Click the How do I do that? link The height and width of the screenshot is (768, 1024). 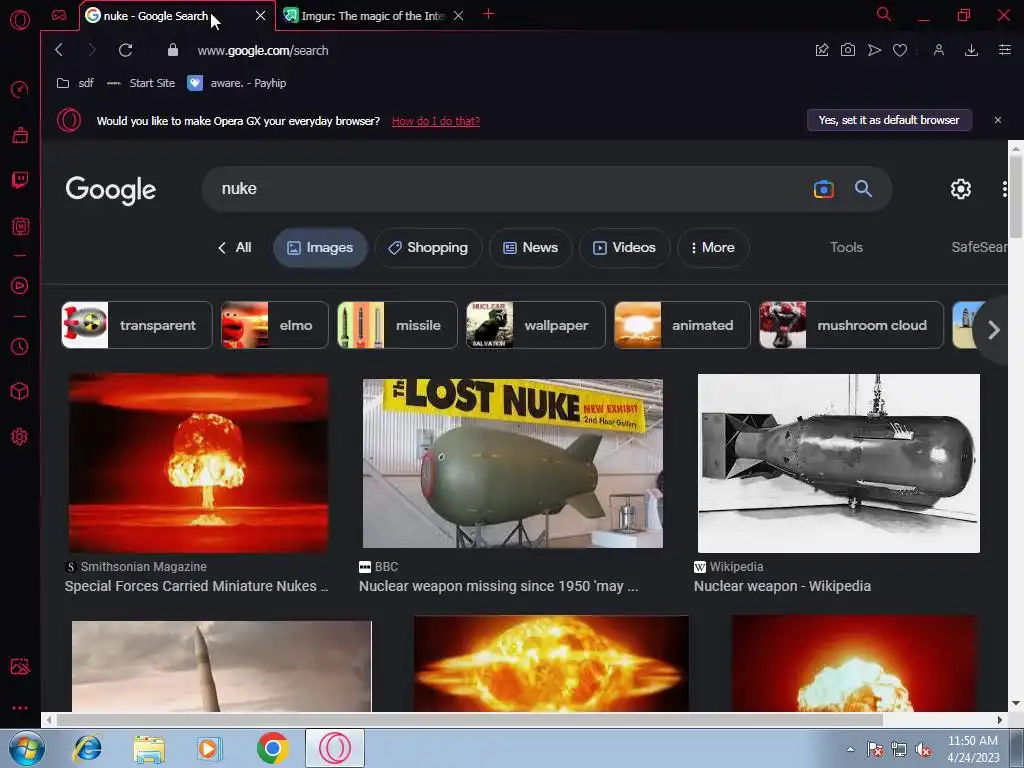tap(436, 121)
